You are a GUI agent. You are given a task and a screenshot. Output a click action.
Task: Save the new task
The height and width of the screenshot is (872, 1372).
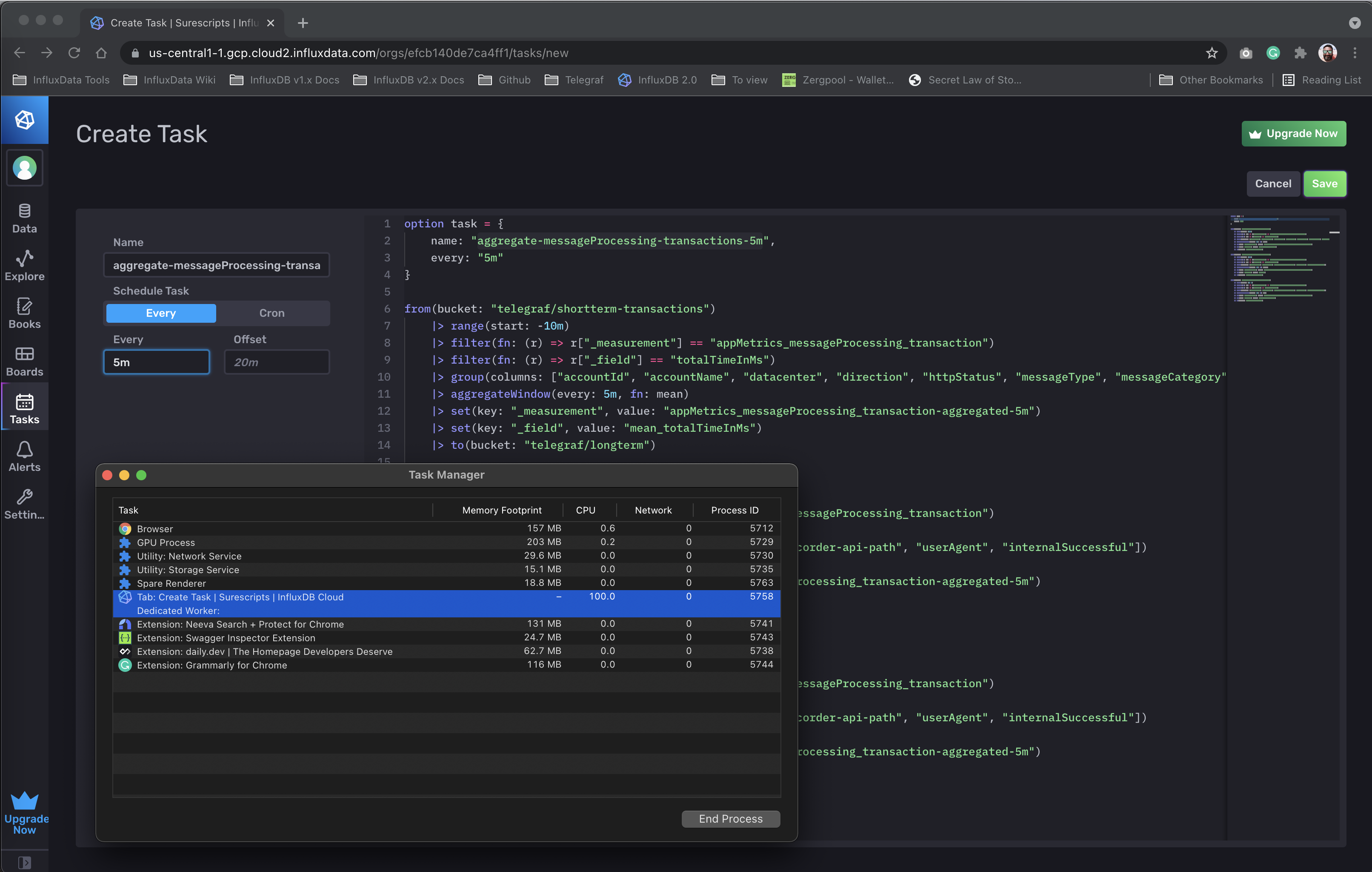1325,184
